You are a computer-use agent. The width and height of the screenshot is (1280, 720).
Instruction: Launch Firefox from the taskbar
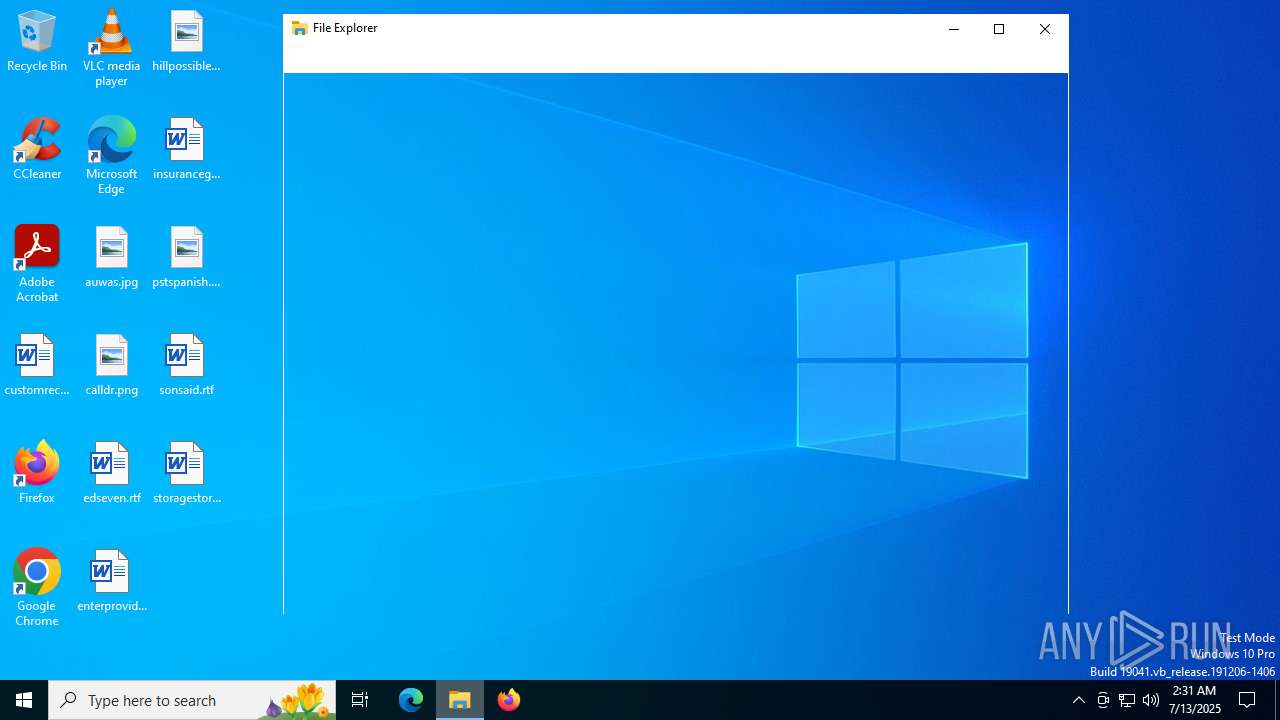tap(509, 700)
